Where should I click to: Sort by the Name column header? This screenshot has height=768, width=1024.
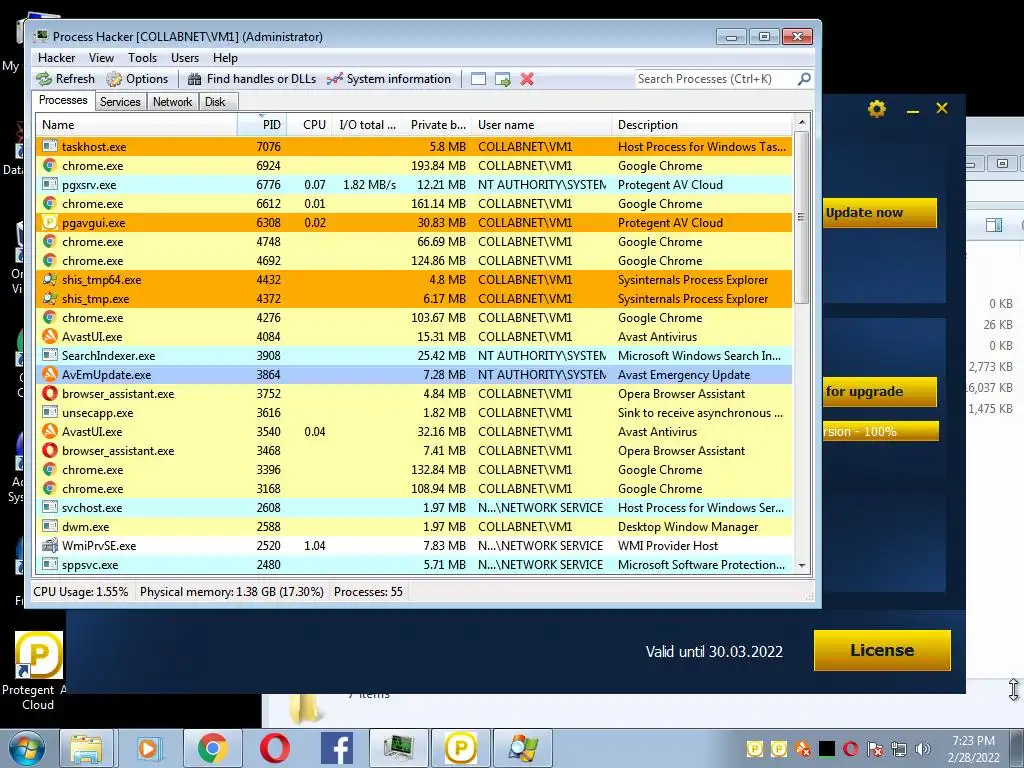tap(137, 125)
